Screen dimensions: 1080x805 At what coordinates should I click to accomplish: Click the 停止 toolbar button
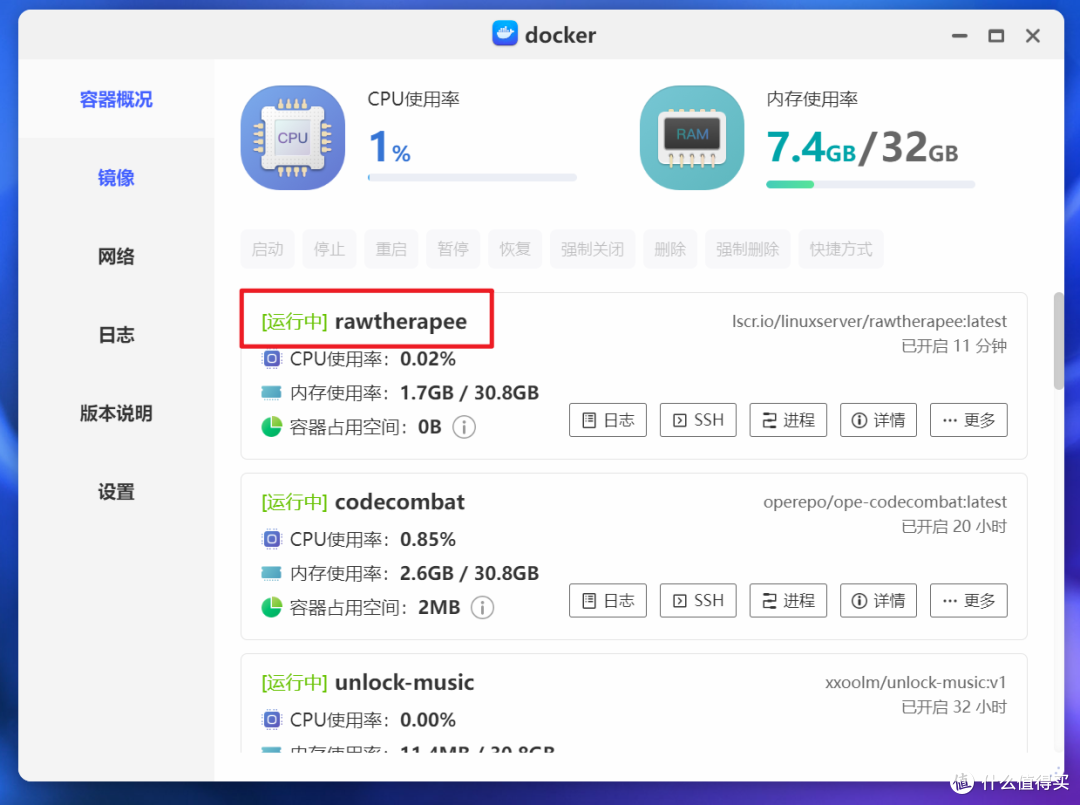(x=329, y=249)
